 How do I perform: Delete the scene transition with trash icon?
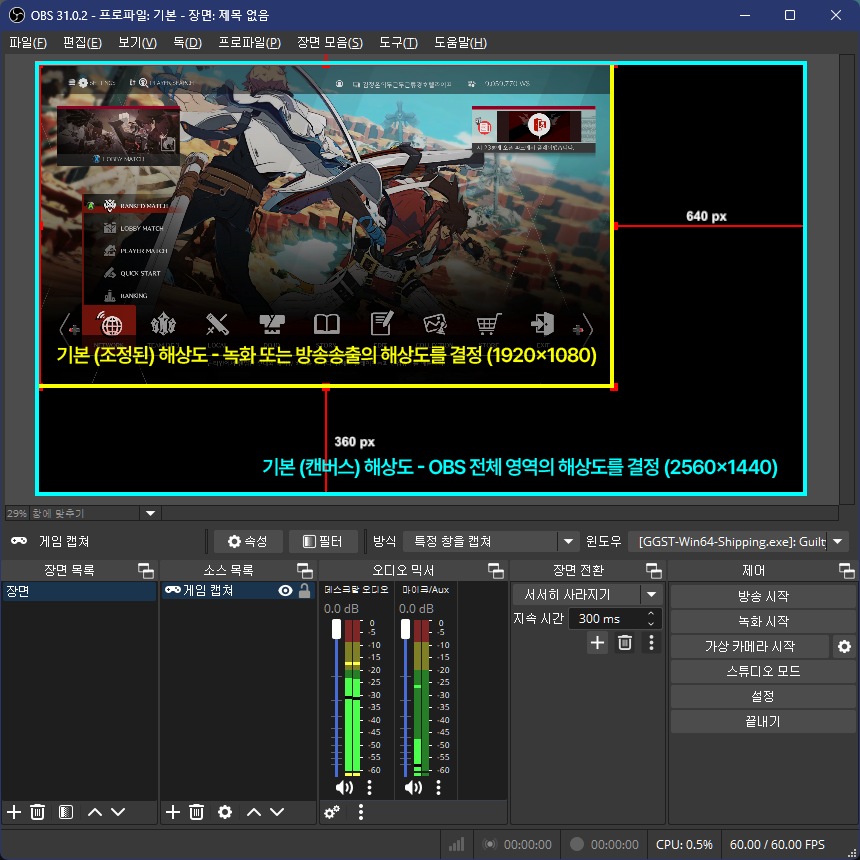point(625,643)
